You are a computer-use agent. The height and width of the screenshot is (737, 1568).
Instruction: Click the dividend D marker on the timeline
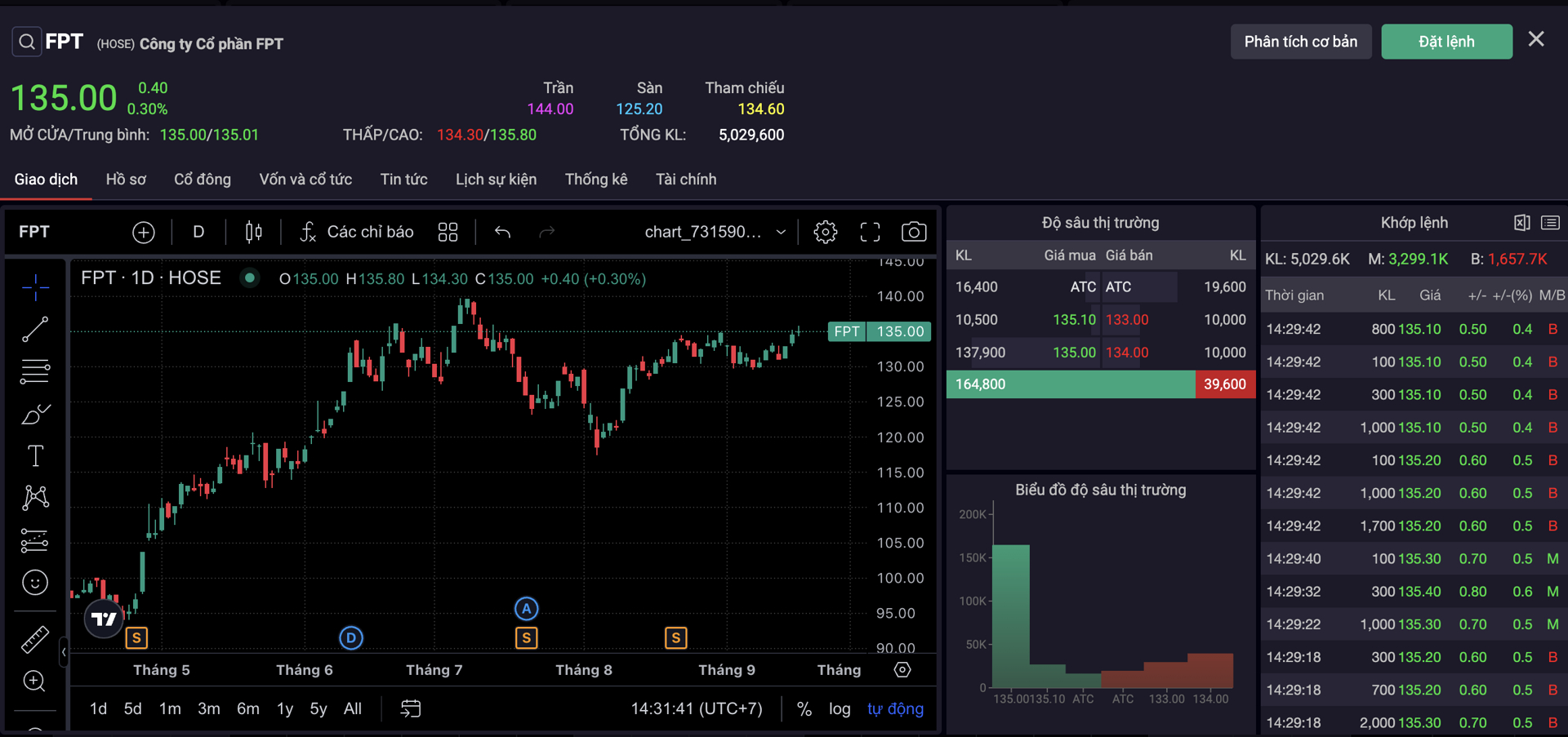pos(351,637)
